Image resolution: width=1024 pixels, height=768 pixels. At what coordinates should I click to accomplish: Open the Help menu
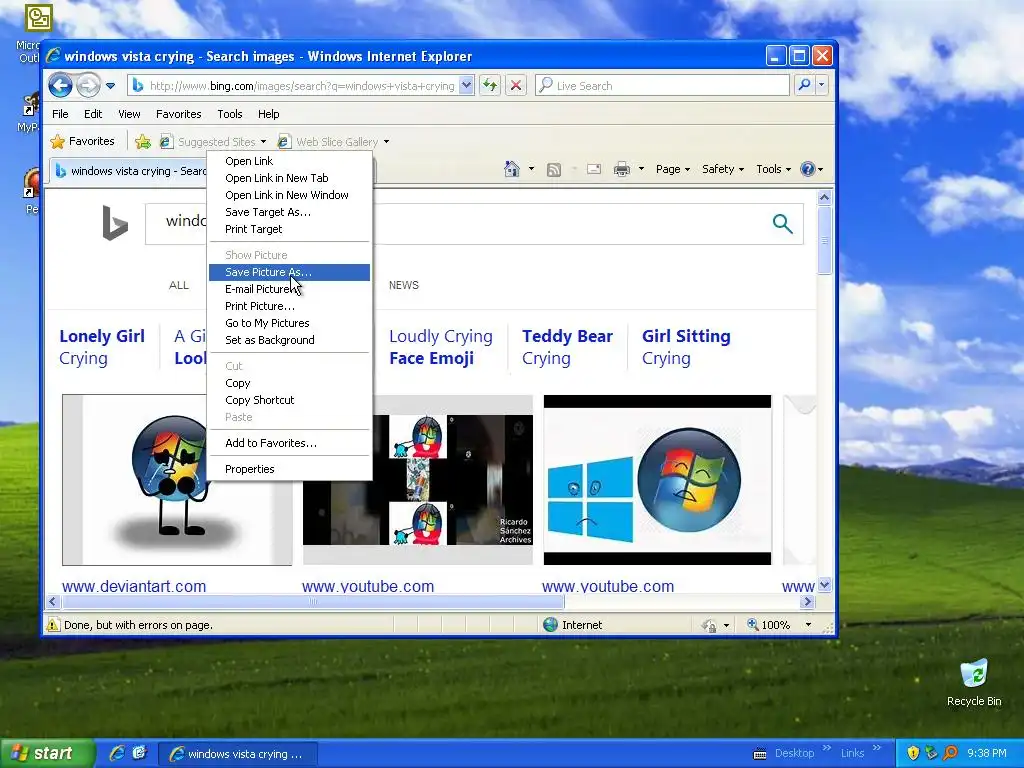268,114
